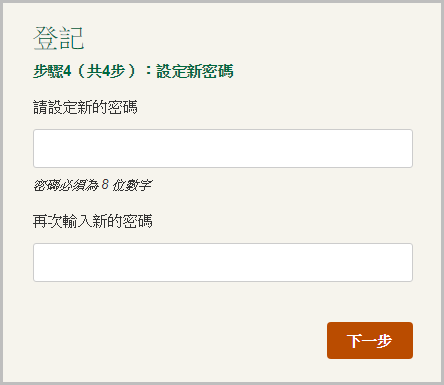Place cursor in first new password box
Image resolution: width=444 pixels, height=385 pixels.
pos(223,148)
